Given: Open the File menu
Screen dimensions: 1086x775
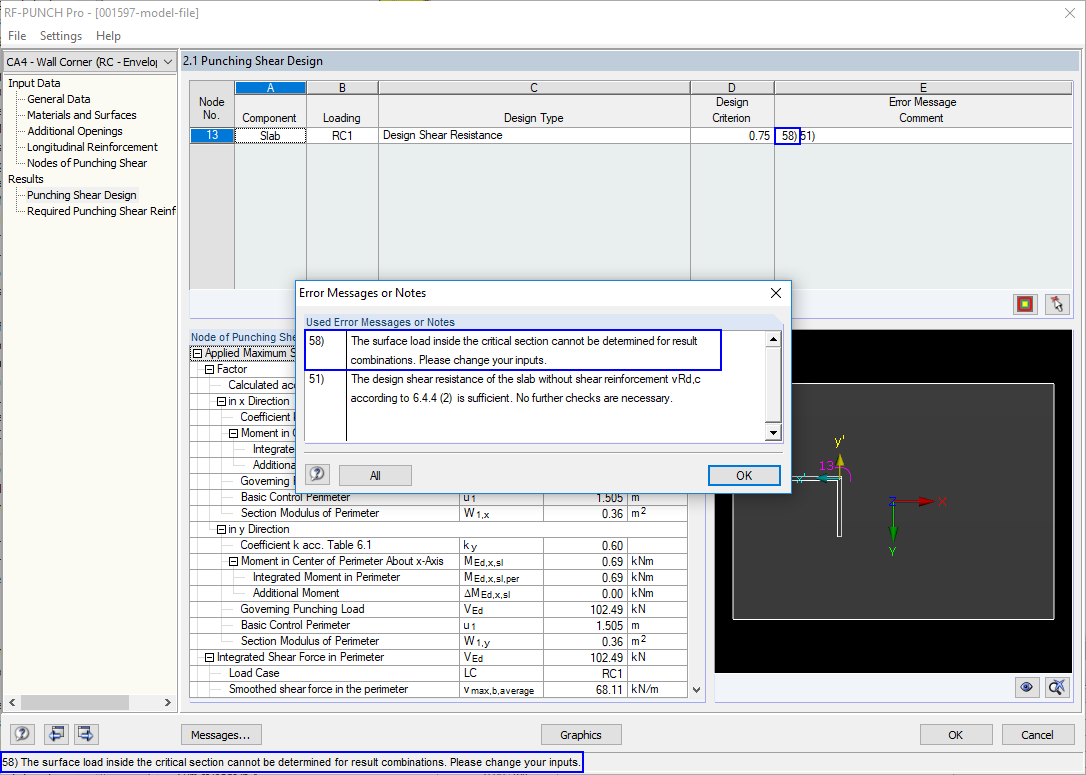Looking at the screenshot, I should (x=17, y=35).
